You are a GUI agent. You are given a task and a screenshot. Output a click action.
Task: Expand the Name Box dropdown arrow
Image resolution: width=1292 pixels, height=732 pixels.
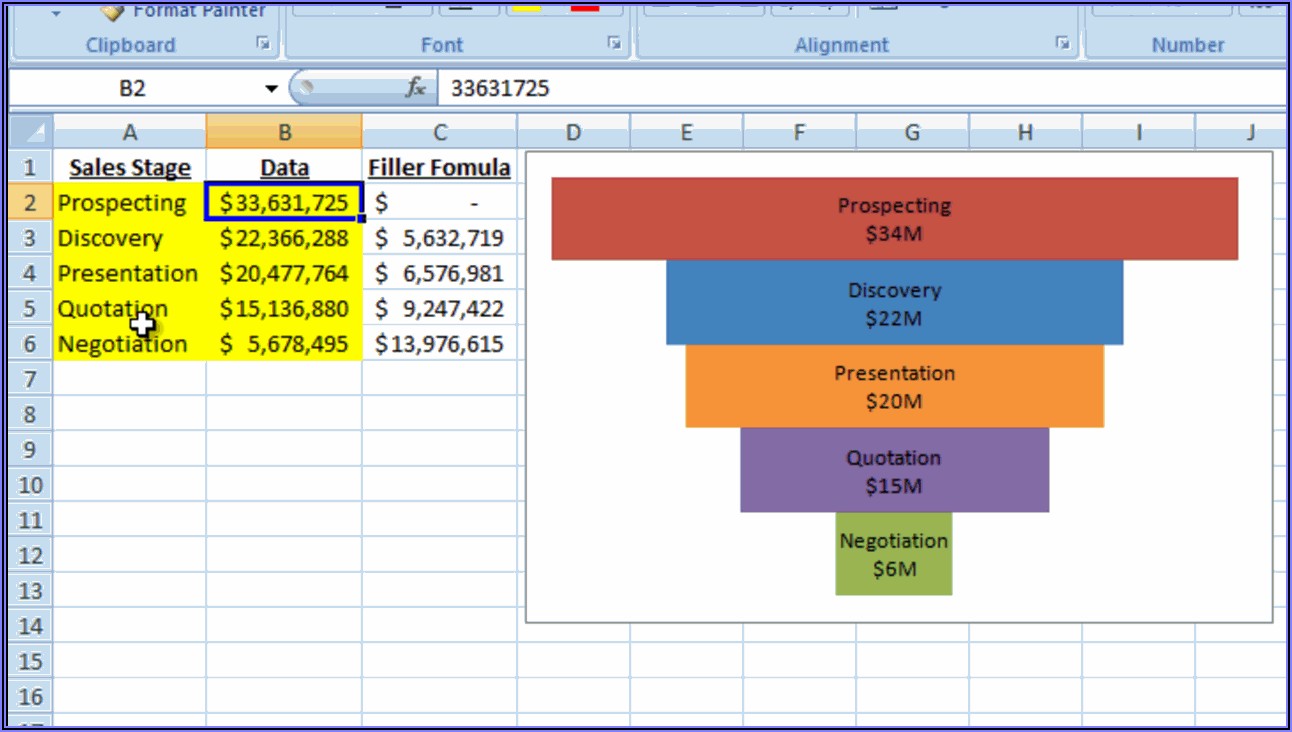pyautogui.click(x=271, y=89)
